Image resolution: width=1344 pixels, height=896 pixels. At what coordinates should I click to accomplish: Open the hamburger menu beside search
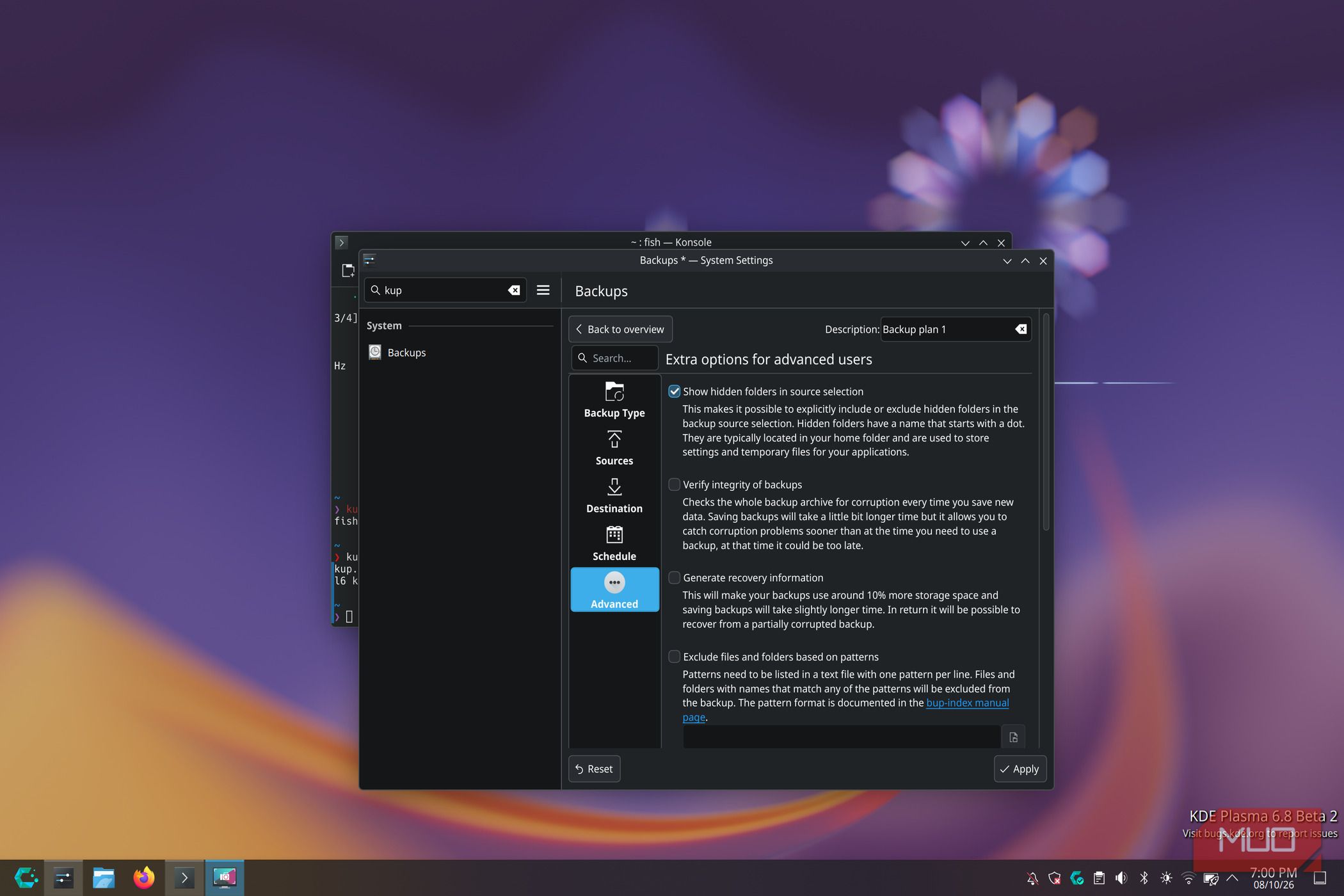coord(543,290)
